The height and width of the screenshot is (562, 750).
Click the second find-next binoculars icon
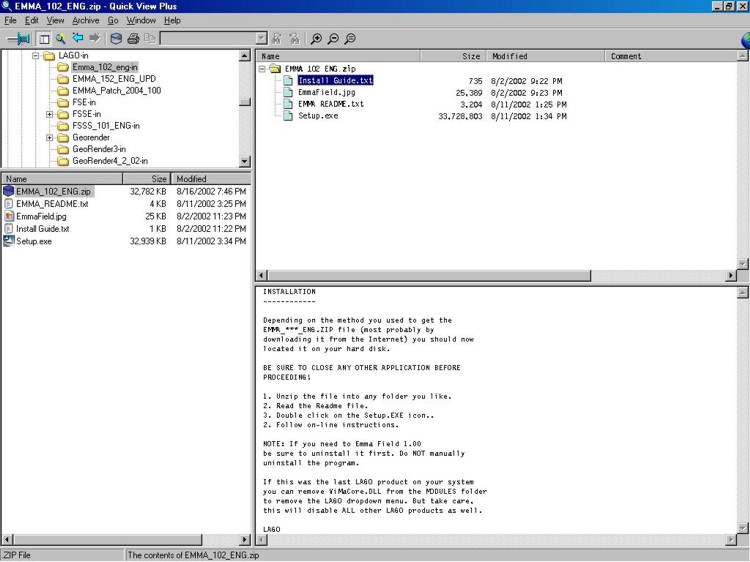[x=294, y=39]
